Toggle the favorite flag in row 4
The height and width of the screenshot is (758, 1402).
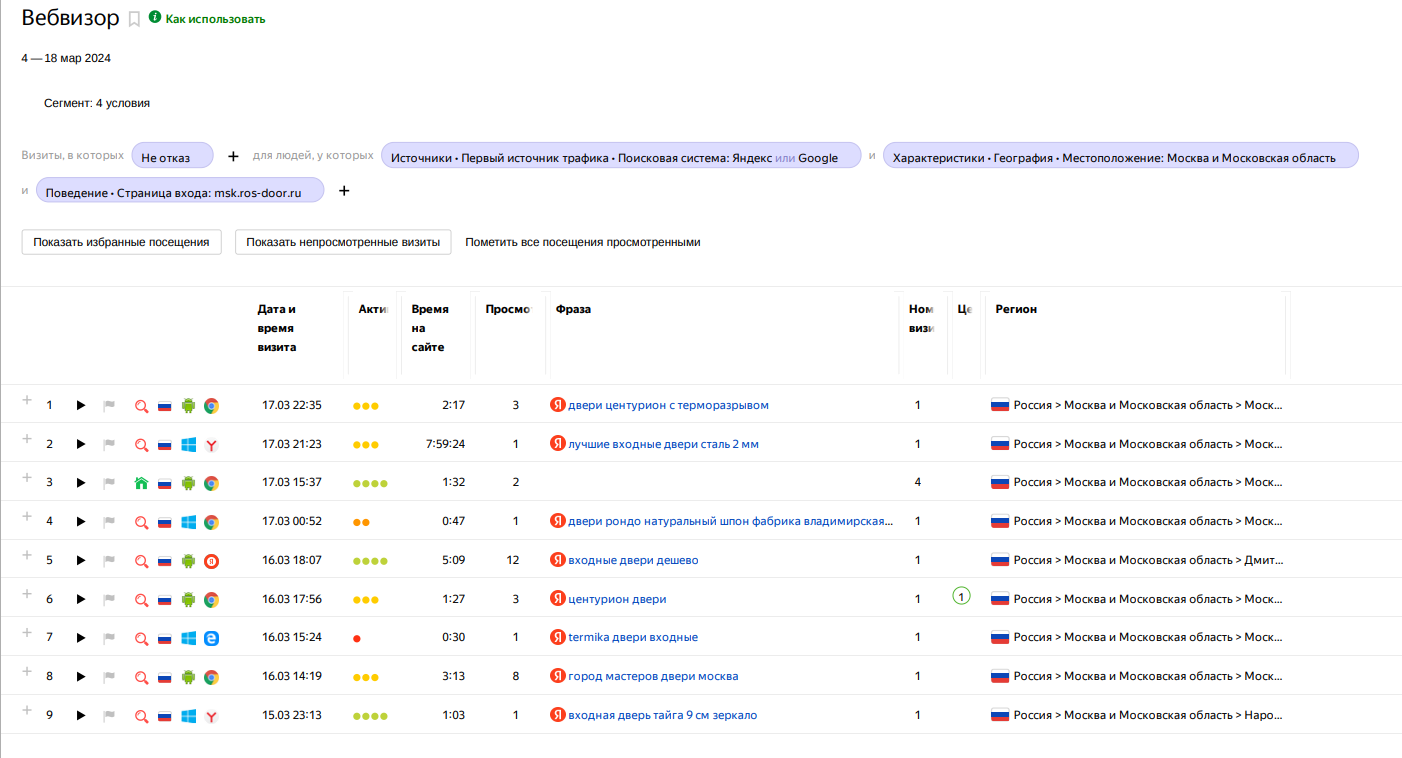[109, 522]
